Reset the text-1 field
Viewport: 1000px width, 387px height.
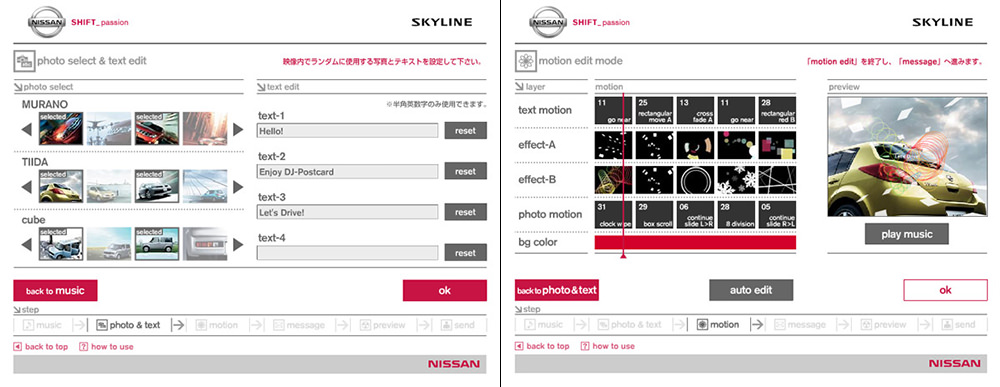click(466, 131)
